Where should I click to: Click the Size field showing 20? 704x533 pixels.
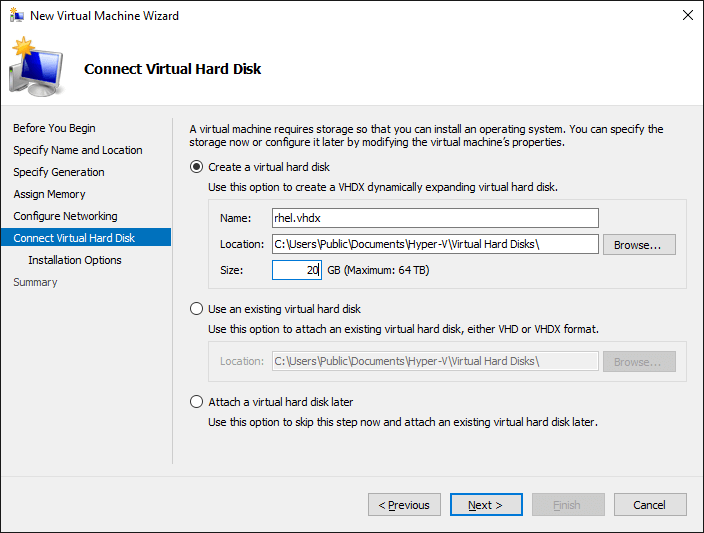click(x=297, y=270)
